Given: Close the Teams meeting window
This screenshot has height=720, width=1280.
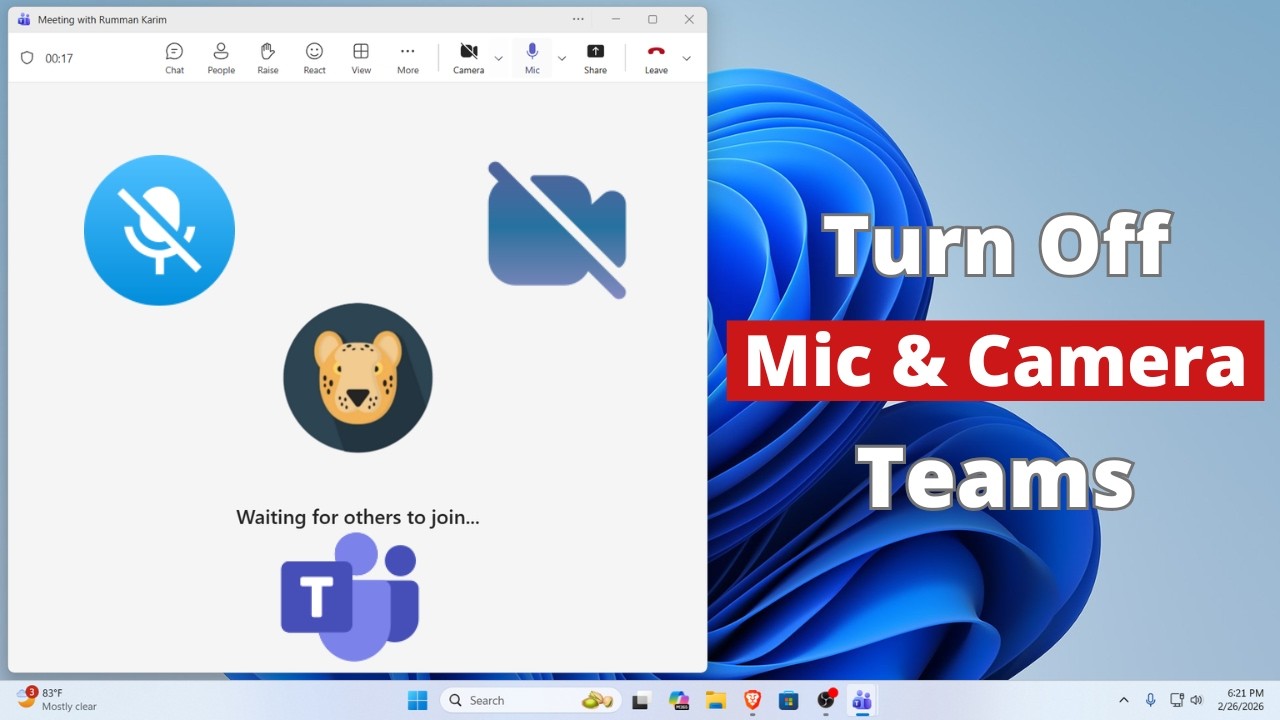Looking at the screenshot, I should (x=689, y=19).
